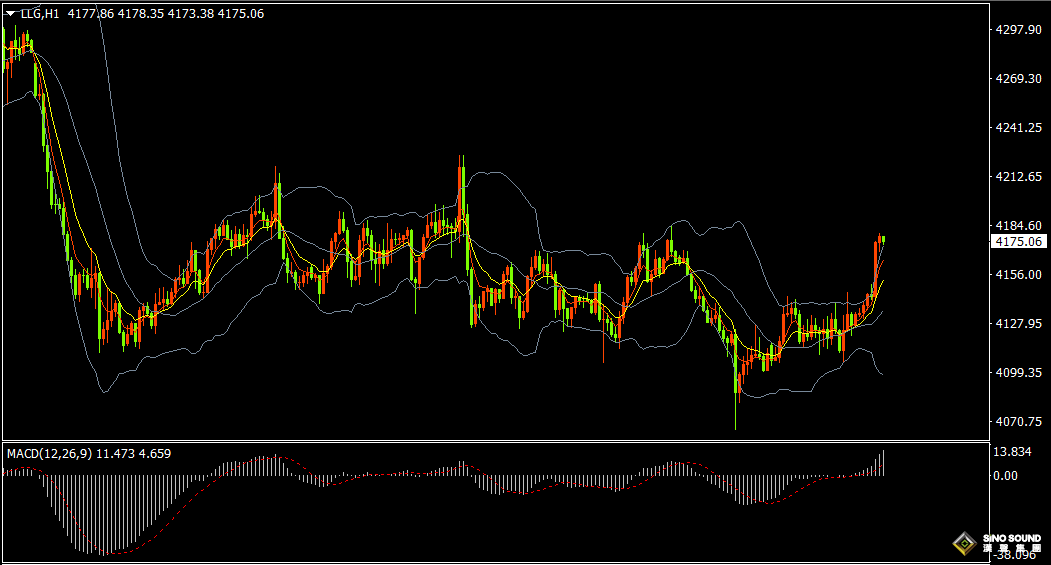Click the price scale value 4156.00
The image size is (1051, 565).
pyautogui.click(x=1018, y=274)
